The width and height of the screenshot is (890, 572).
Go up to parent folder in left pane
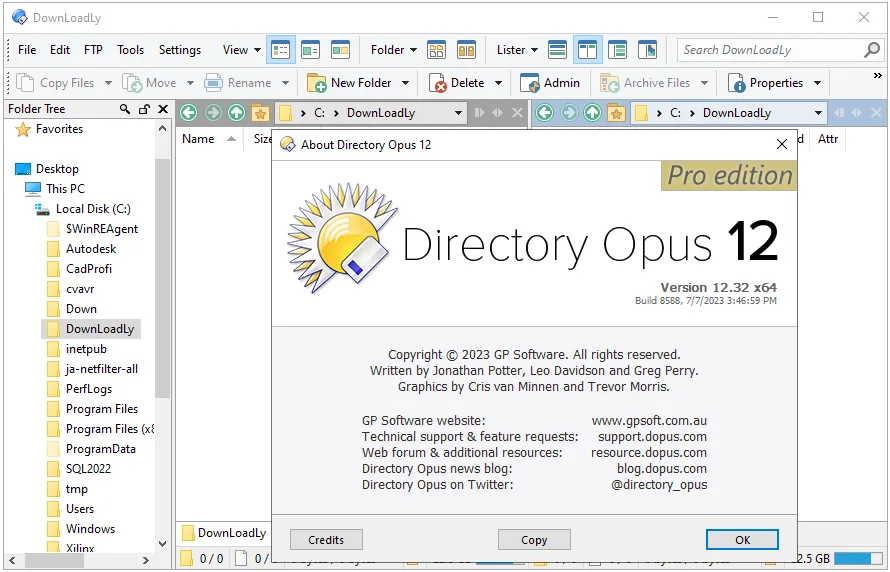236,113
